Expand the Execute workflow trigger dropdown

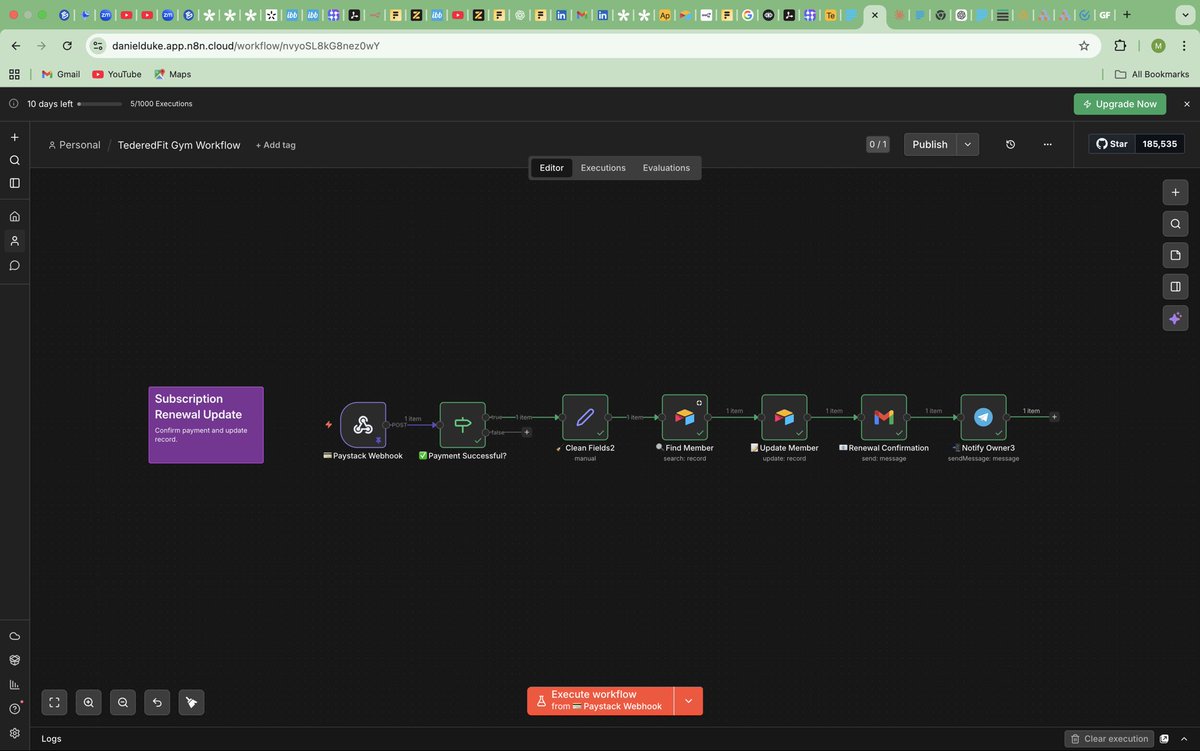689,701
